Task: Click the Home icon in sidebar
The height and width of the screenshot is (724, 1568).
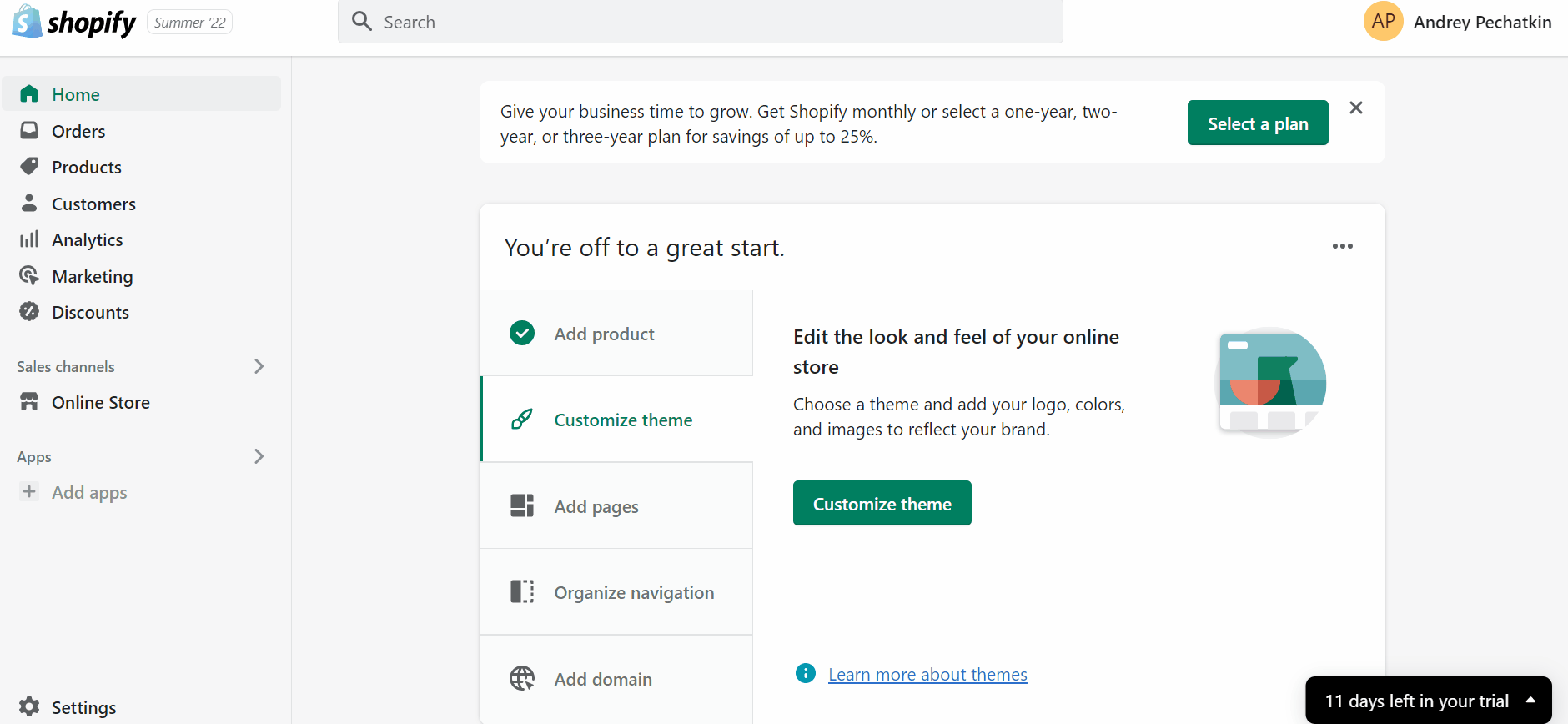Action: [x=29, y=93]
